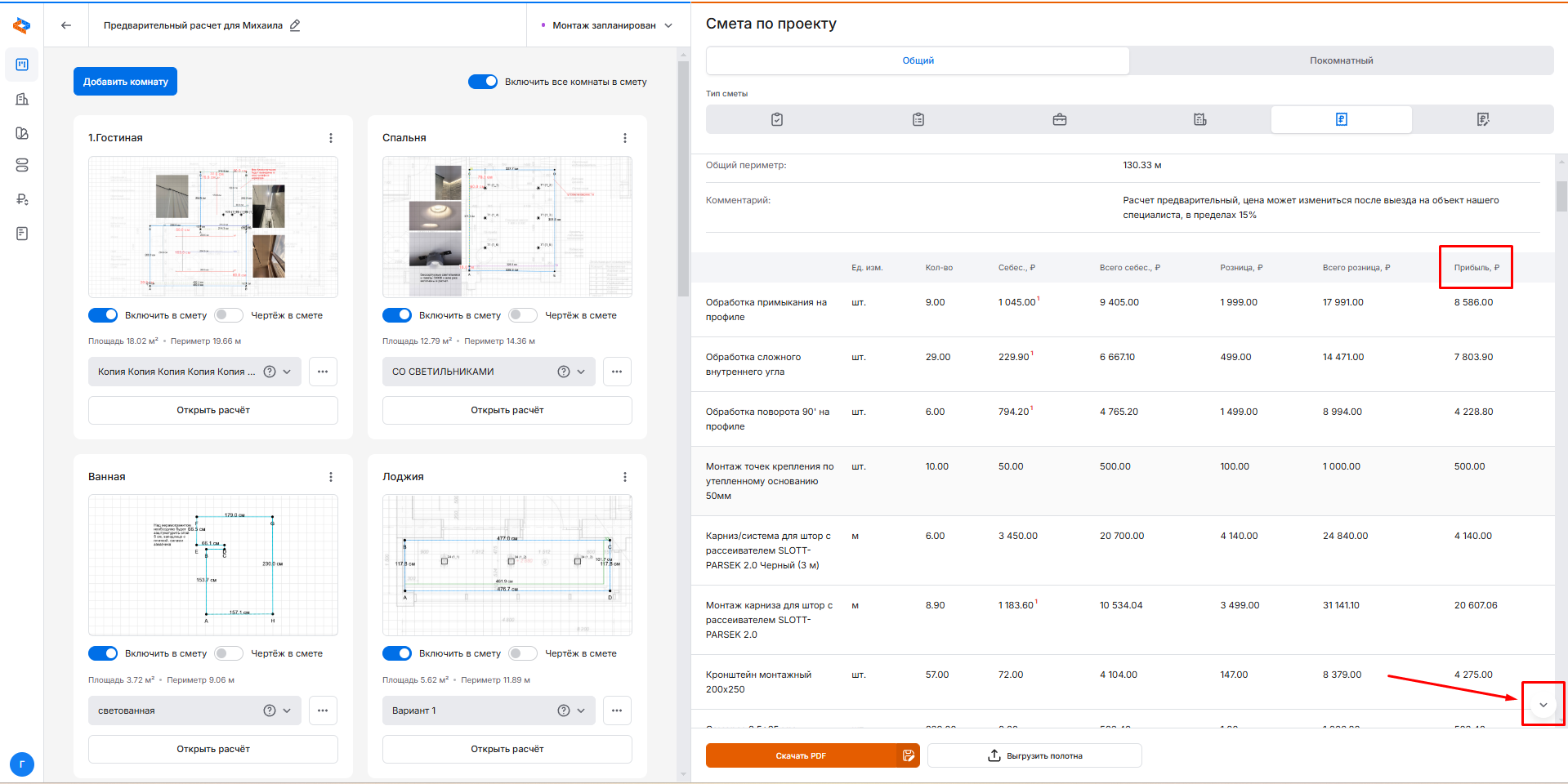1568x784 pixels.
Task: Open Монтаж запланирован status dropdown
Action: point(607,25)
